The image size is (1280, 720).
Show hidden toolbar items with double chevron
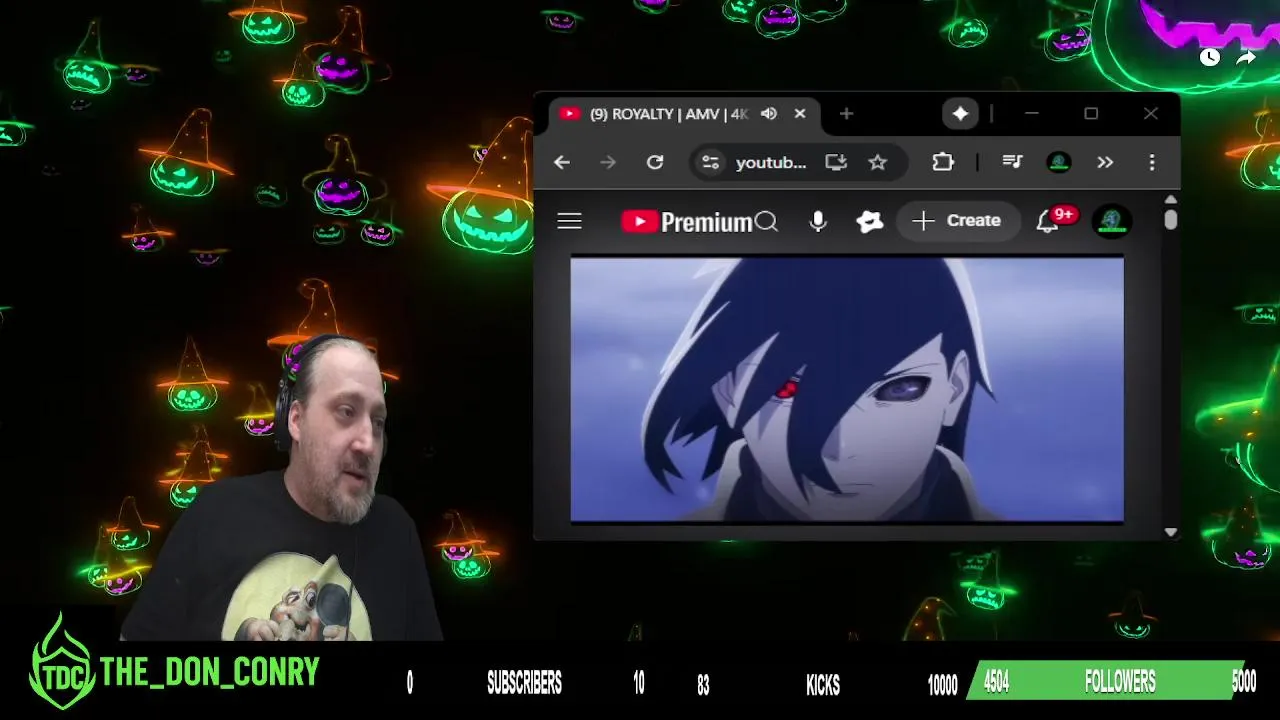[x=1105, y=162]
